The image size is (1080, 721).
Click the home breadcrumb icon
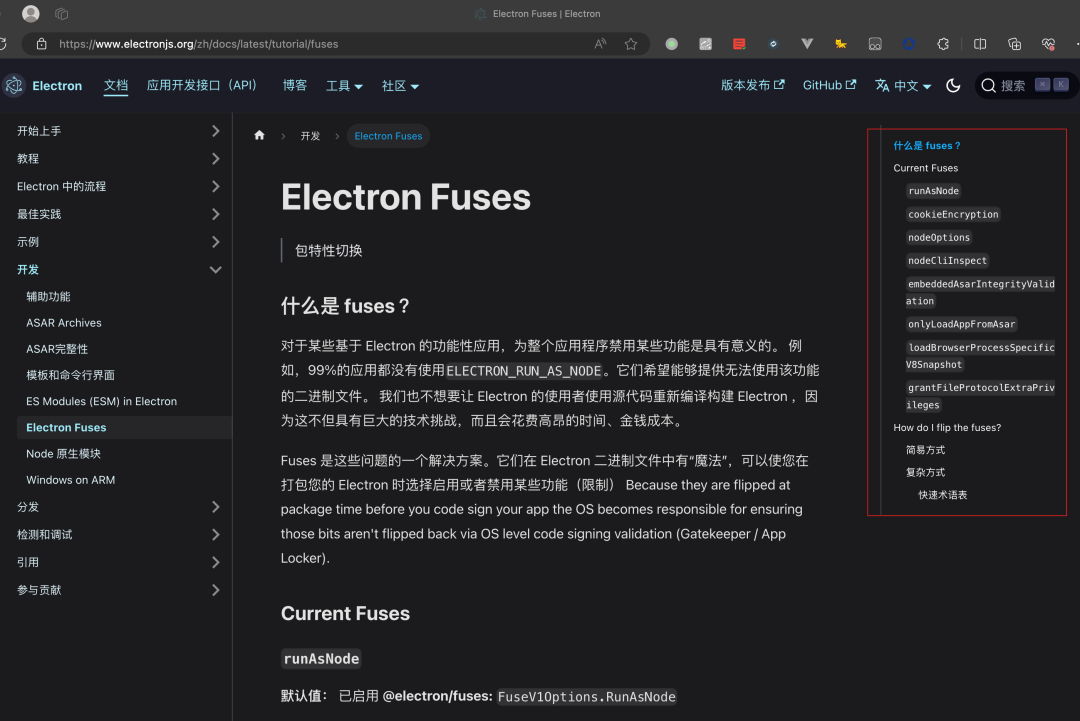click(x=259, y=136)
